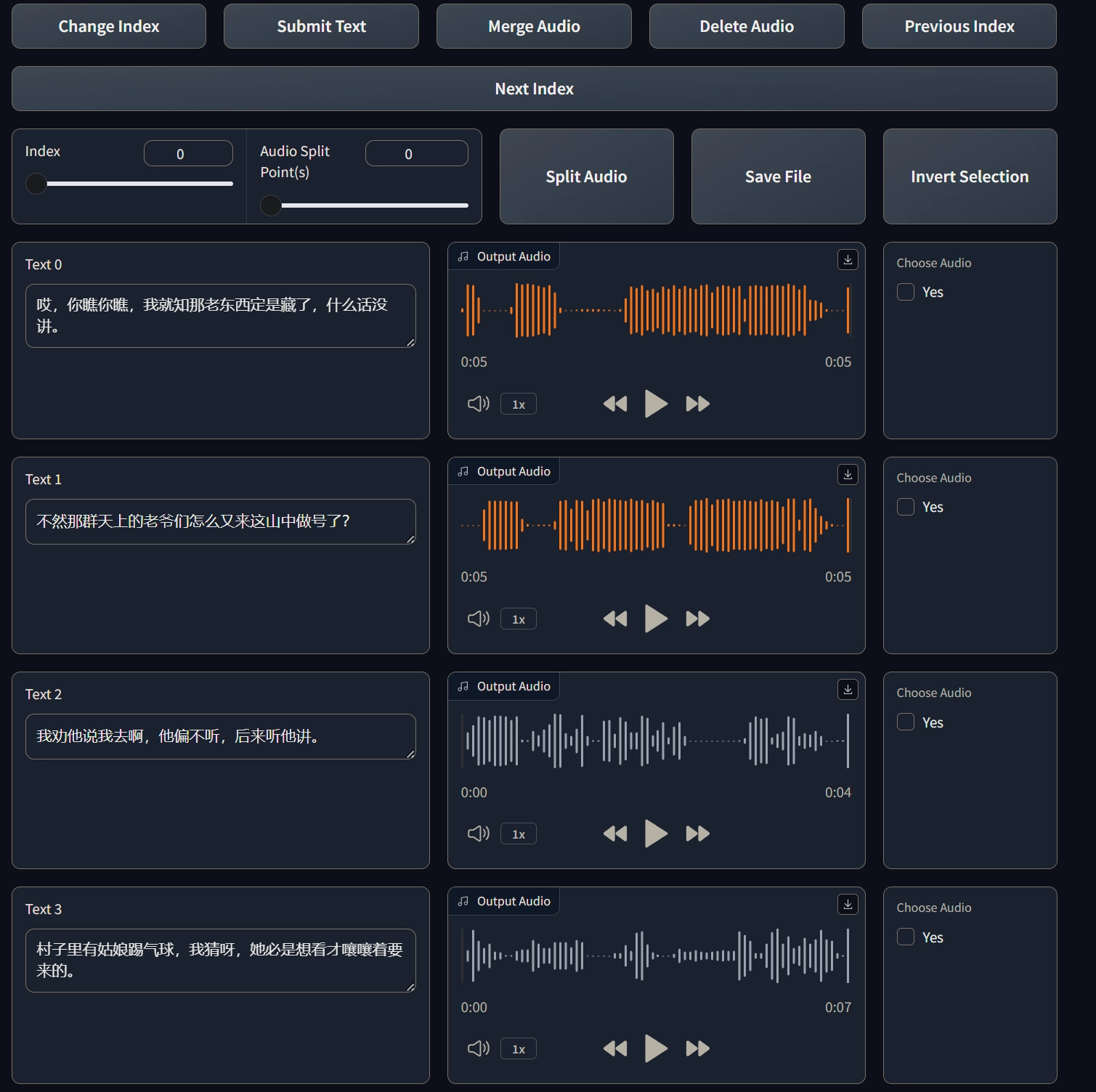Check Yes for Text 0 Choose Audio
The image size is (1096, 1092).
[906, 292]
